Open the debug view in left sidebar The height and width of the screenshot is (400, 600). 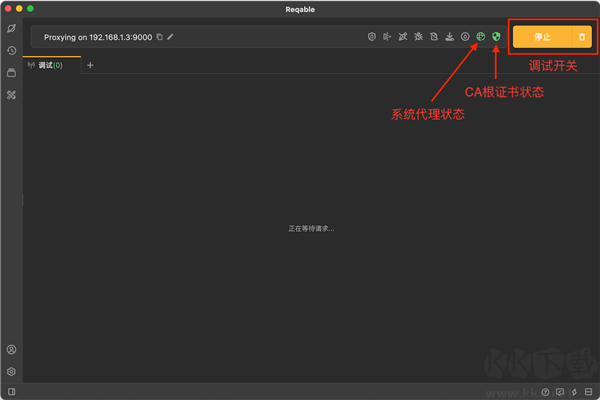[11, 29]
